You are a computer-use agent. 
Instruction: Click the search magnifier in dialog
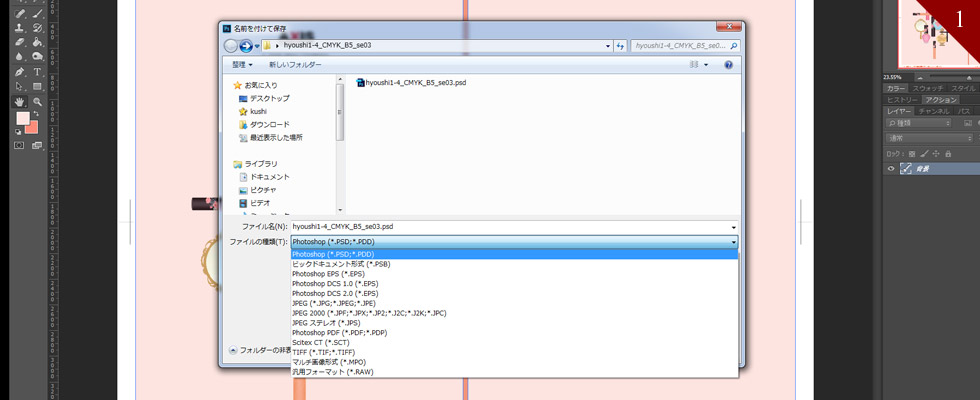[734, 46]
